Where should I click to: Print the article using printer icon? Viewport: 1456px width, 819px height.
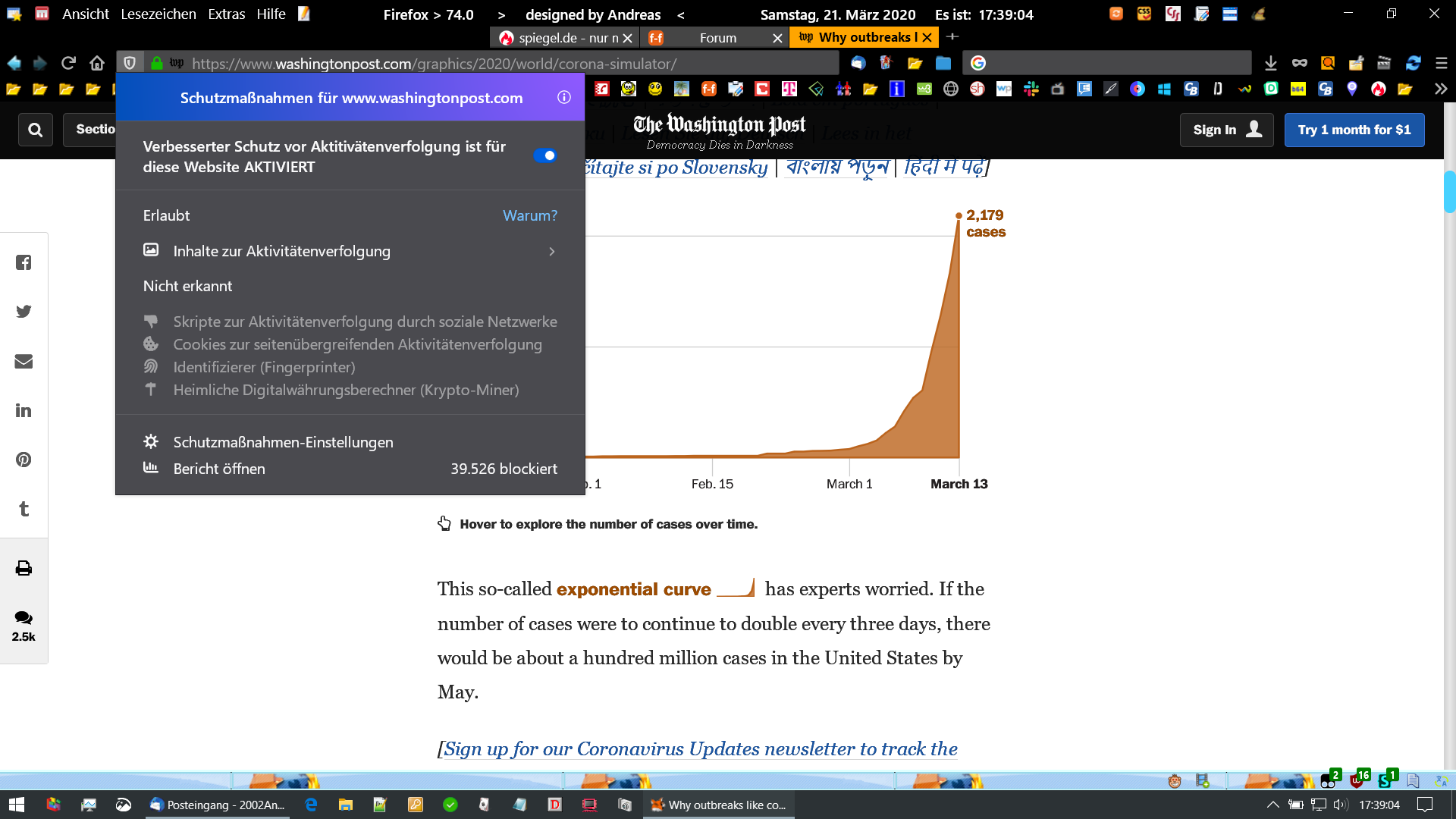24,568
